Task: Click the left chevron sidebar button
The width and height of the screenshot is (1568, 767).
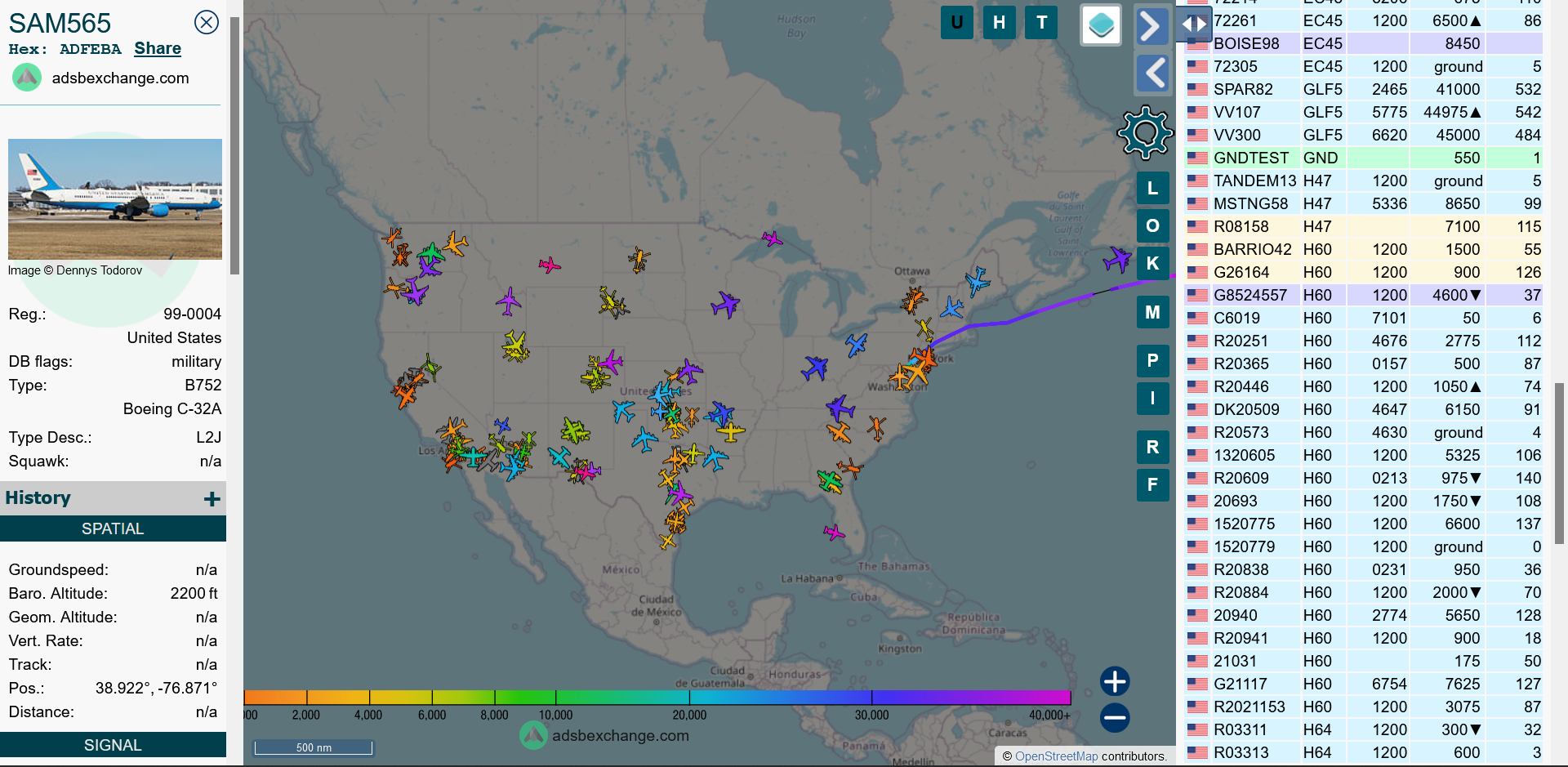Action: (1151, 74)
